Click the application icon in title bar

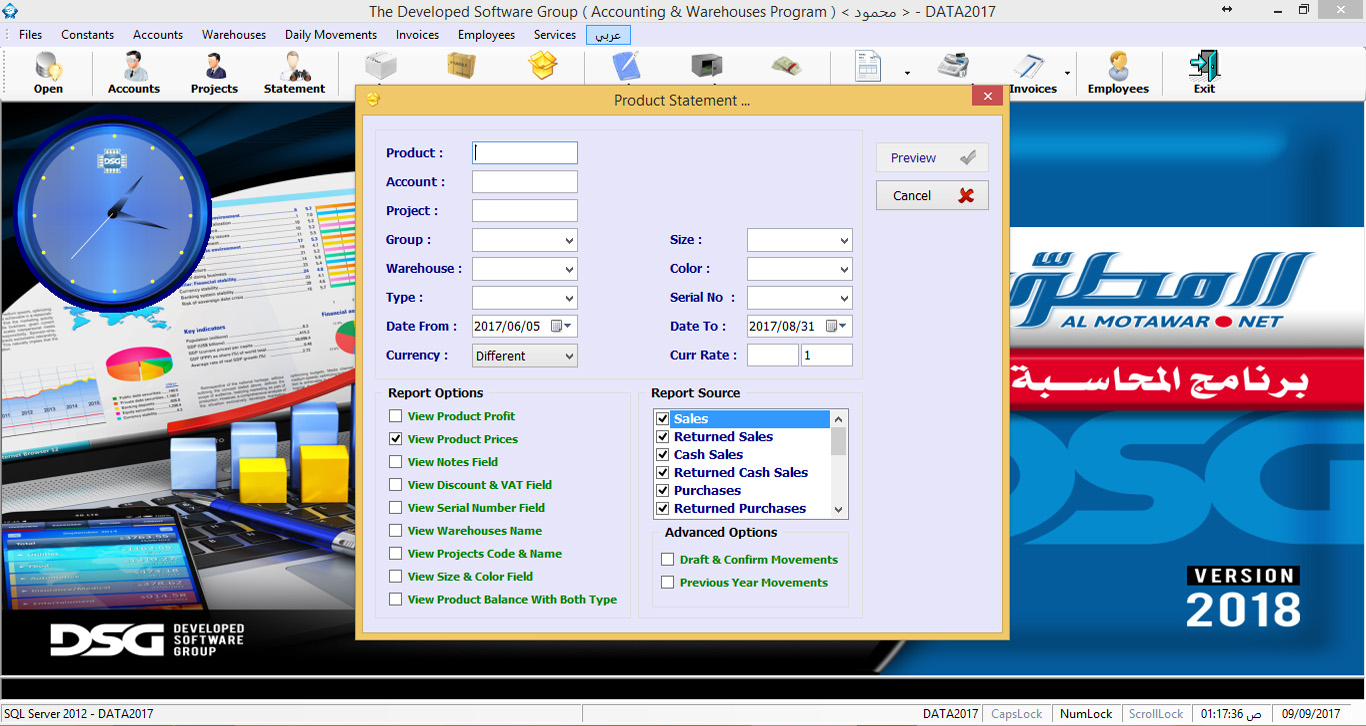(x=10, y=11)
